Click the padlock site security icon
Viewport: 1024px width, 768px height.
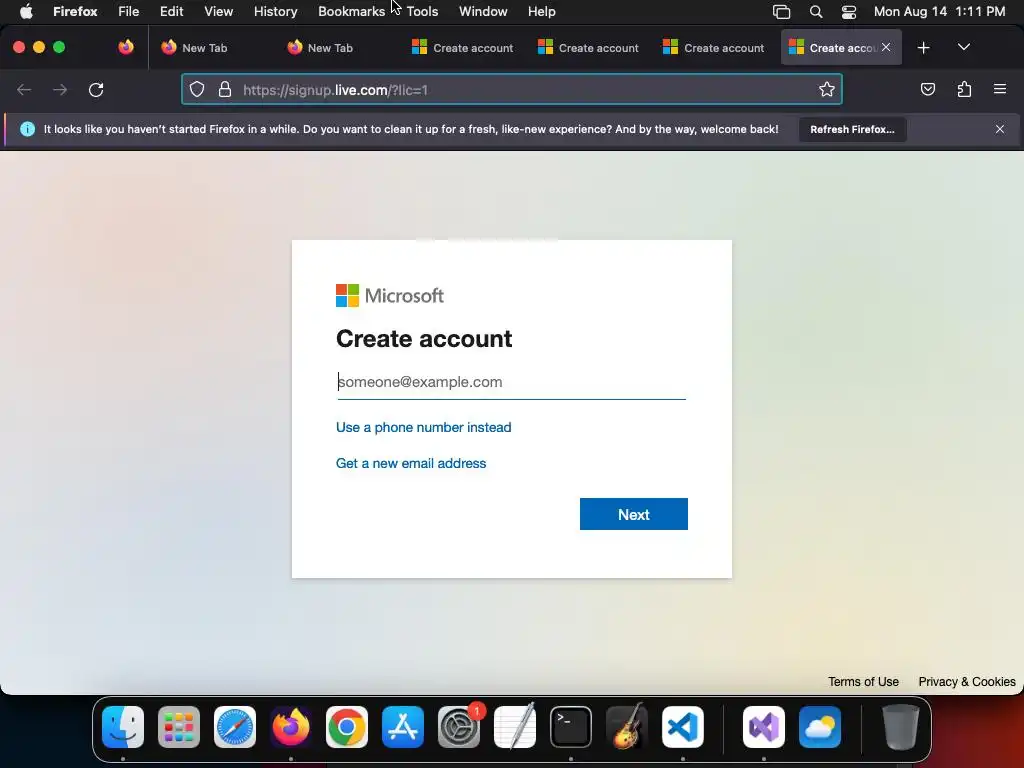[x=225, y=89]
